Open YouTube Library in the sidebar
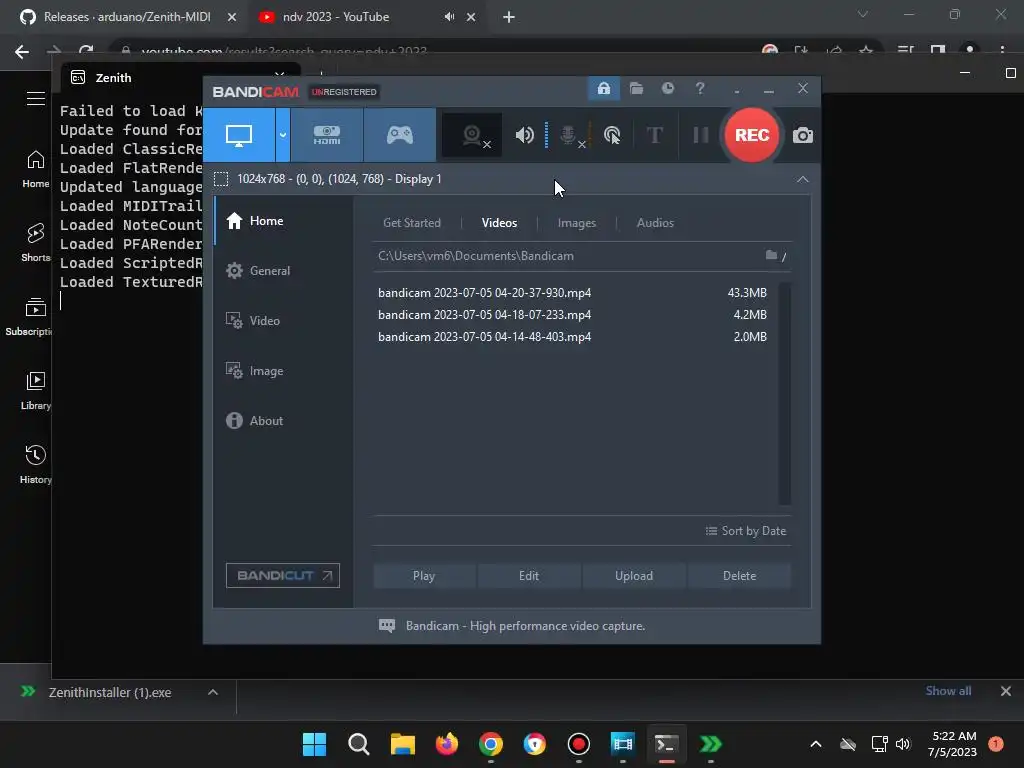 [x=35, y=391]
